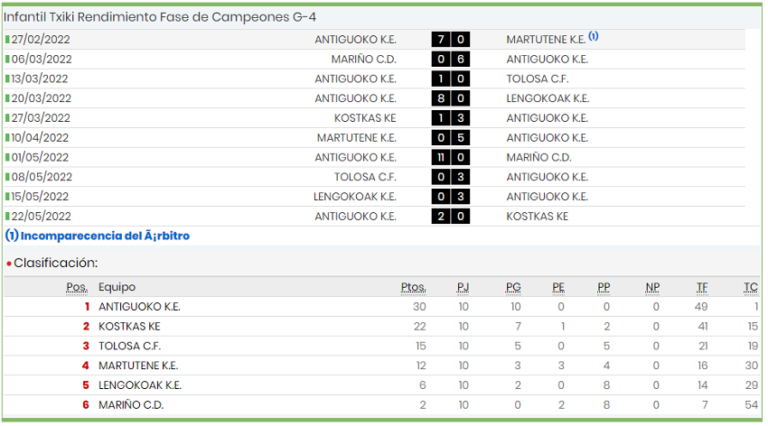The image size is (768, 426).
Task: Click the 7-0 score box of first match
Action: (x=451, y=39)
